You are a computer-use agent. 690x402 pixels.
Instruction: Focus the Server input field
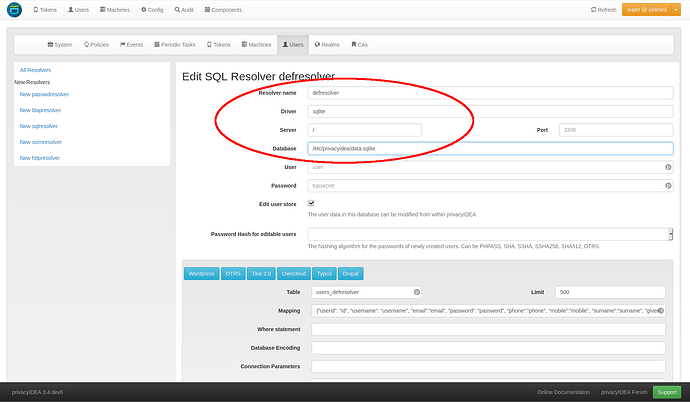pyautogui.click(x=364, y=130)
